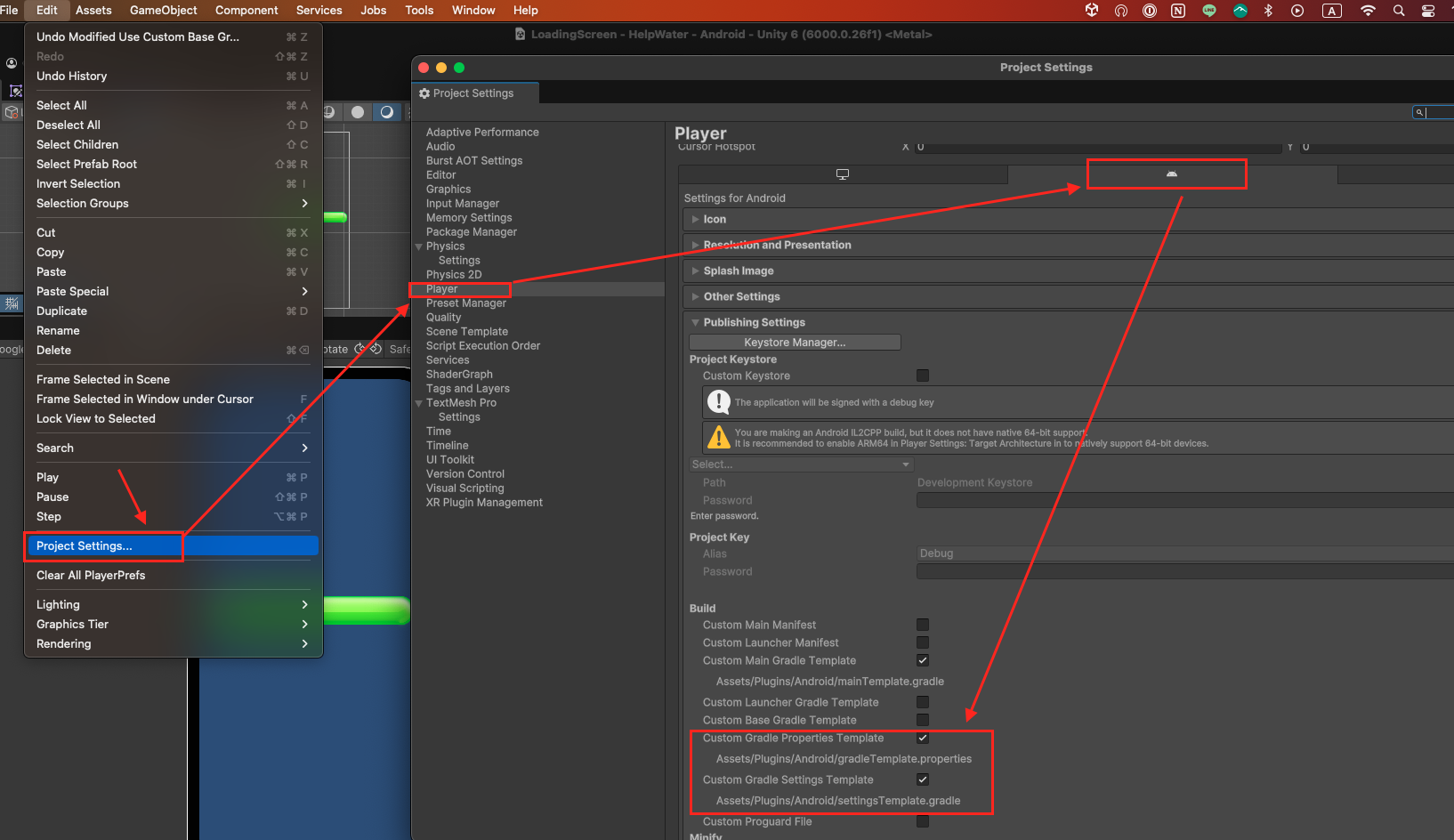
Task: Click the Unity icon in the macOS menu bar
Action: pos(1092,11)
